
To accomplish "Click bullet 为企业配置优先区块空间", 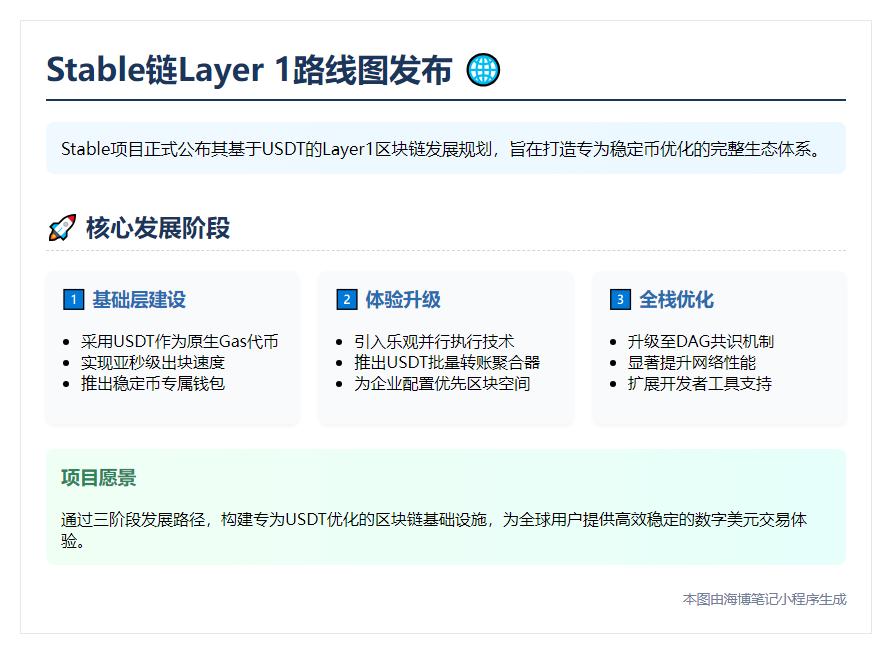I will tap(442, 383).
